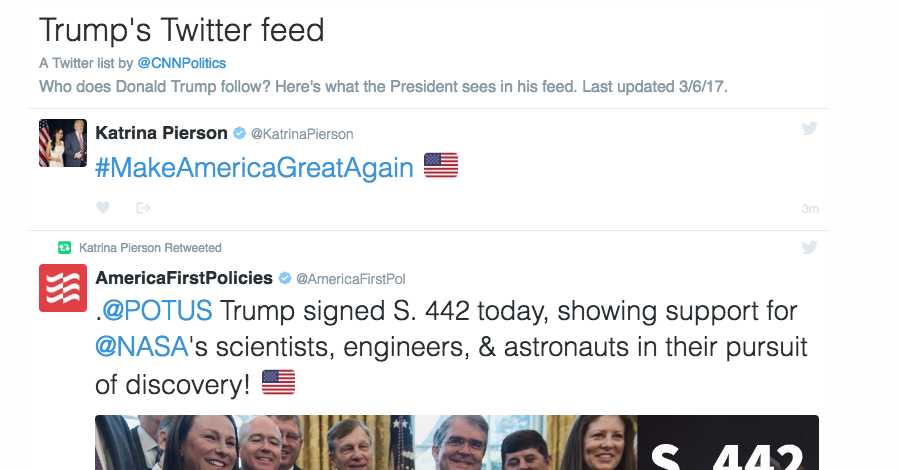Click Twitter bird icon on Katrina Pierson's tweet
The height and width of the screenshot is (470, 899).
tap(810, 128)
